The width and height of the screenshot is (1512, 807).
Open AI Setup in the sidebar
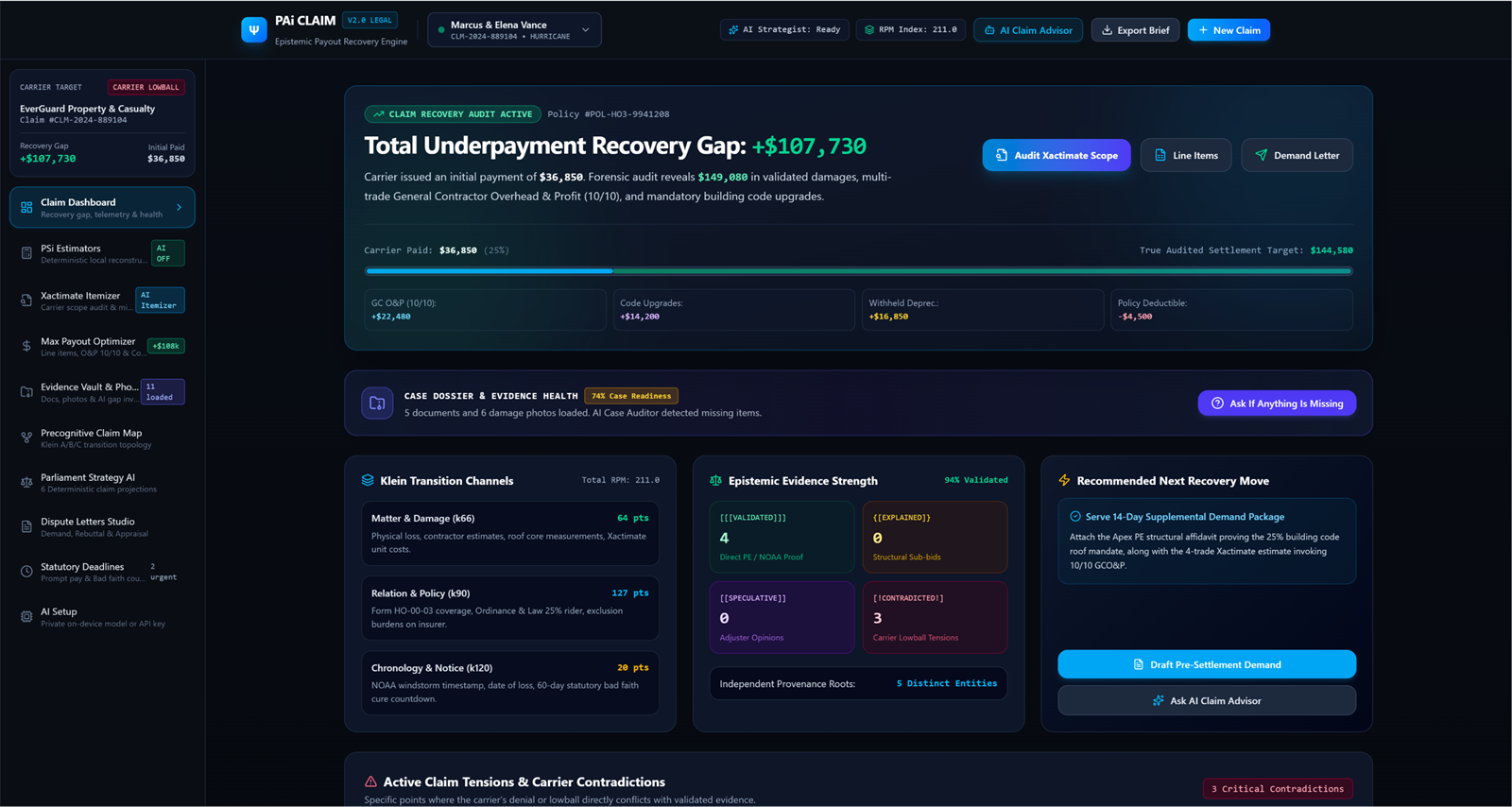(x=102, y=616)
